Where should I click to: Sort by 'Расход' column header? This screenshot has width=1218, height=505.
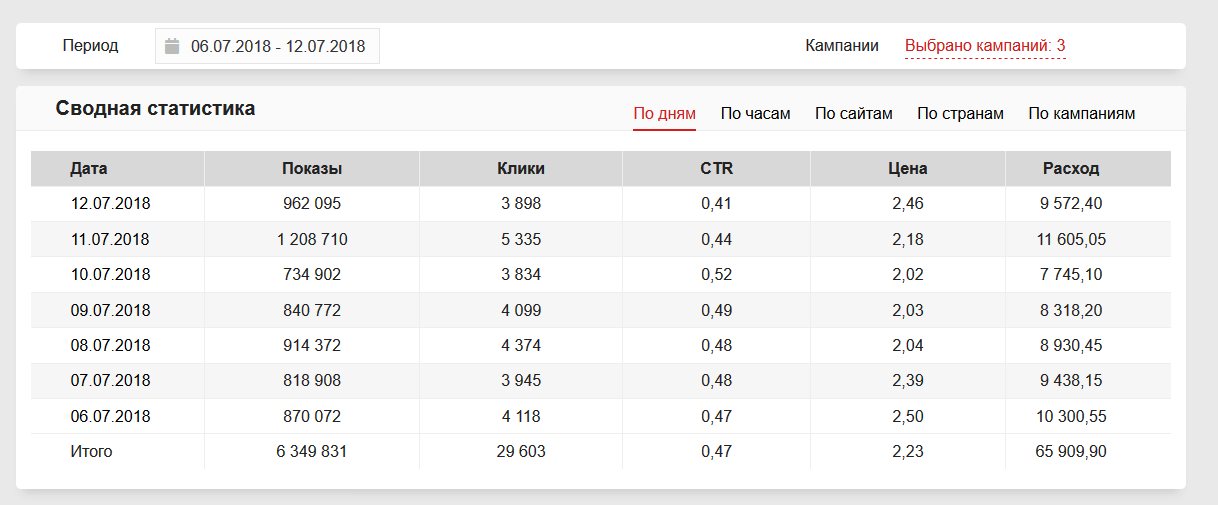1070,169
